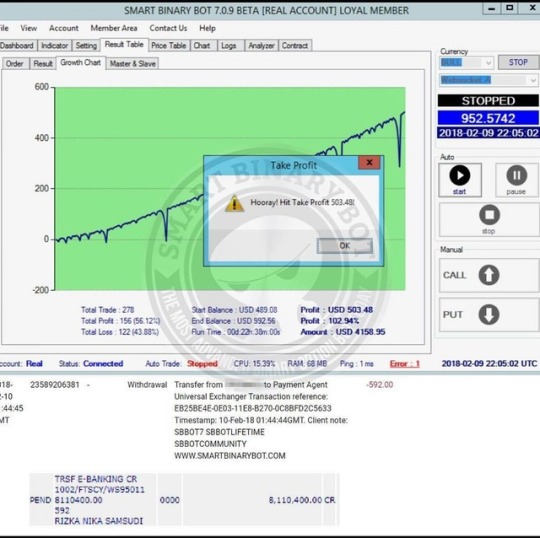Select the Result Table tab
540x538 pixels.
pyautogui.click(x=124, y=44)
